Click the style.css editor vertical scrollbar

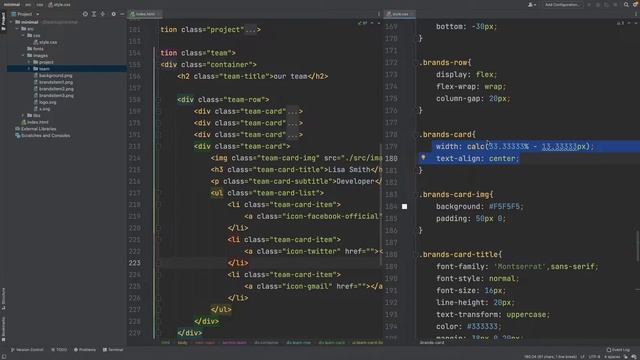point(638,246)
